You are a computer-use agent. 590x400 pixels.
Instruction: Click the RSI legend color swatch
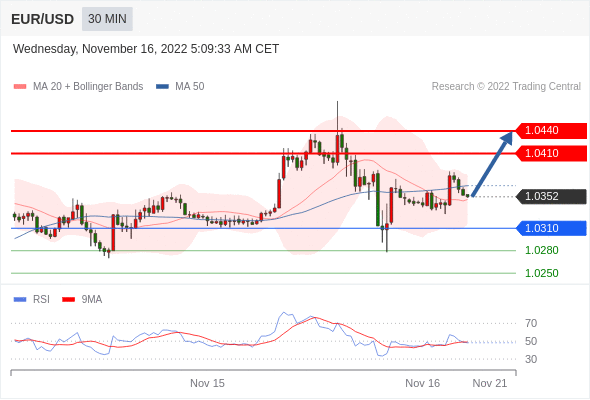(20, 300)
